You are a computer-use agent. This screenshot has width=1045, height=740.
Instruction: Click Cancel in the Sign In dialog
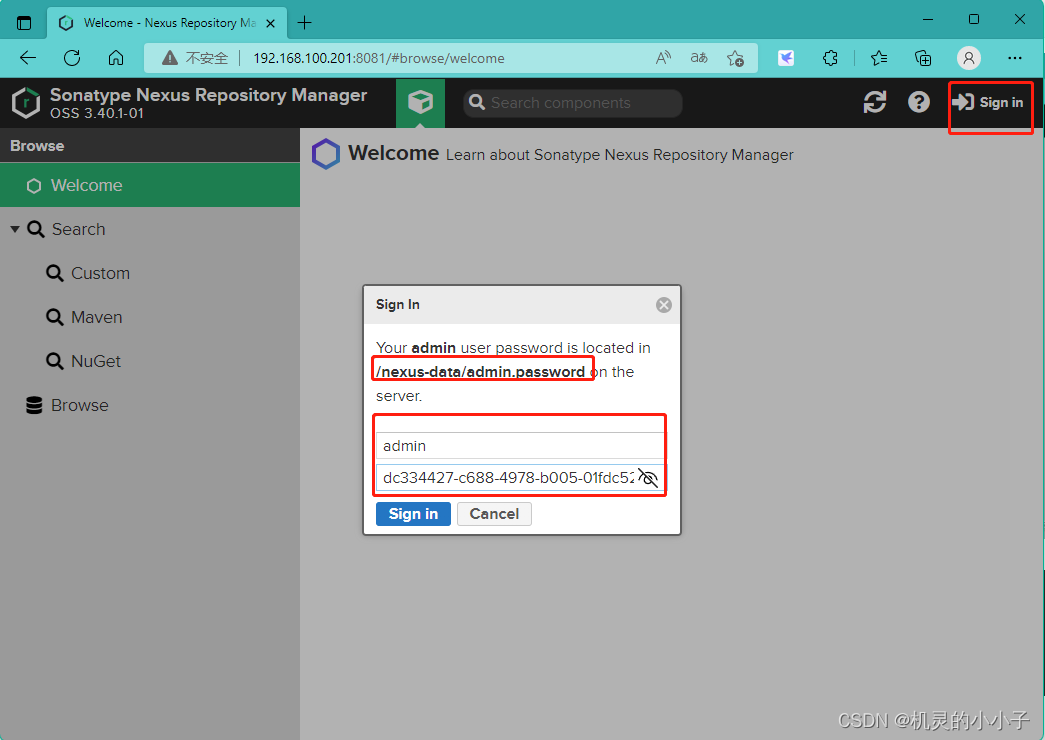[x=494, y=514]
